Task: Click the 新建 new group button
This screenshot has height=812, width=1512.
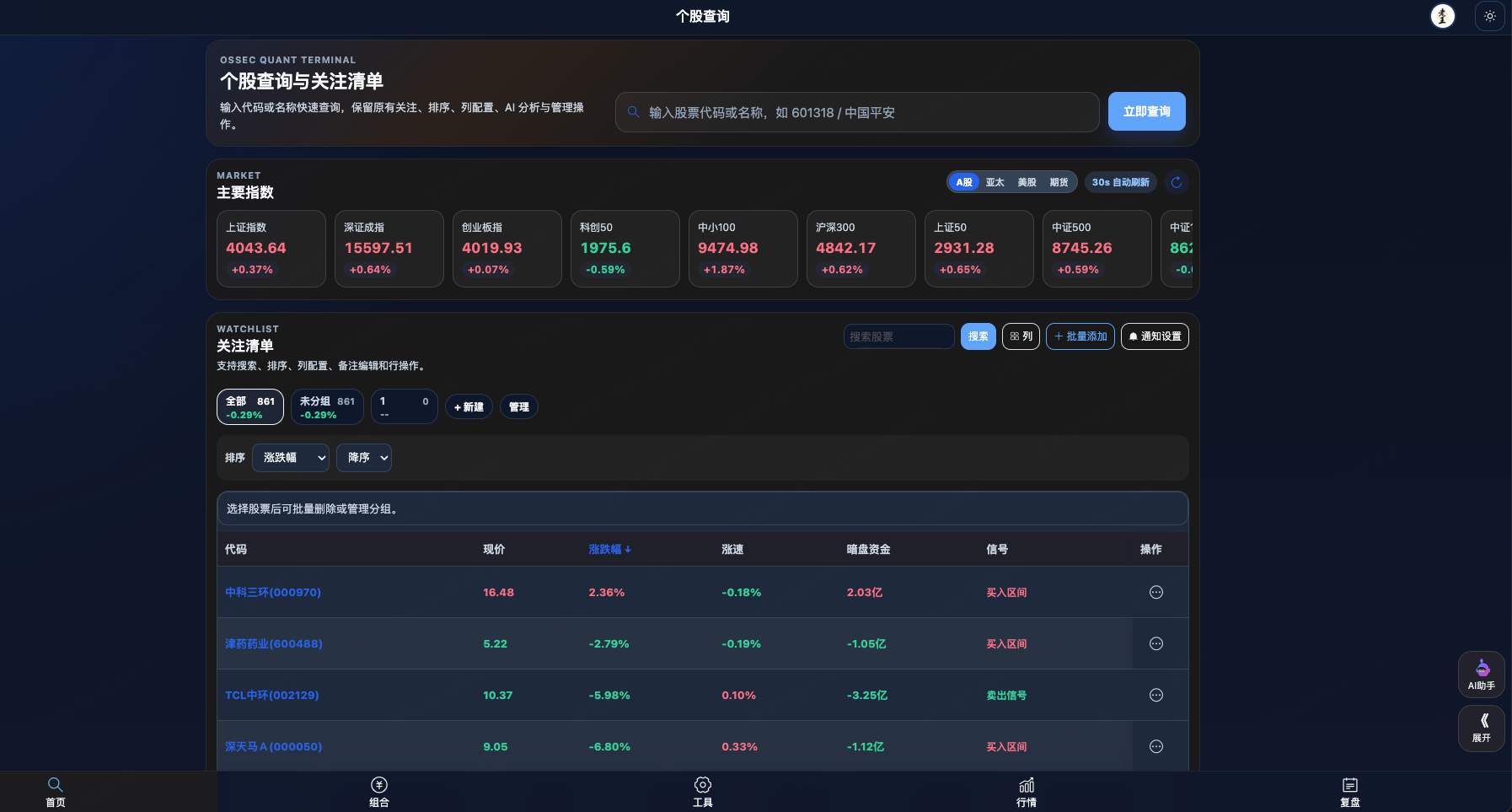Action: (469, 407)
